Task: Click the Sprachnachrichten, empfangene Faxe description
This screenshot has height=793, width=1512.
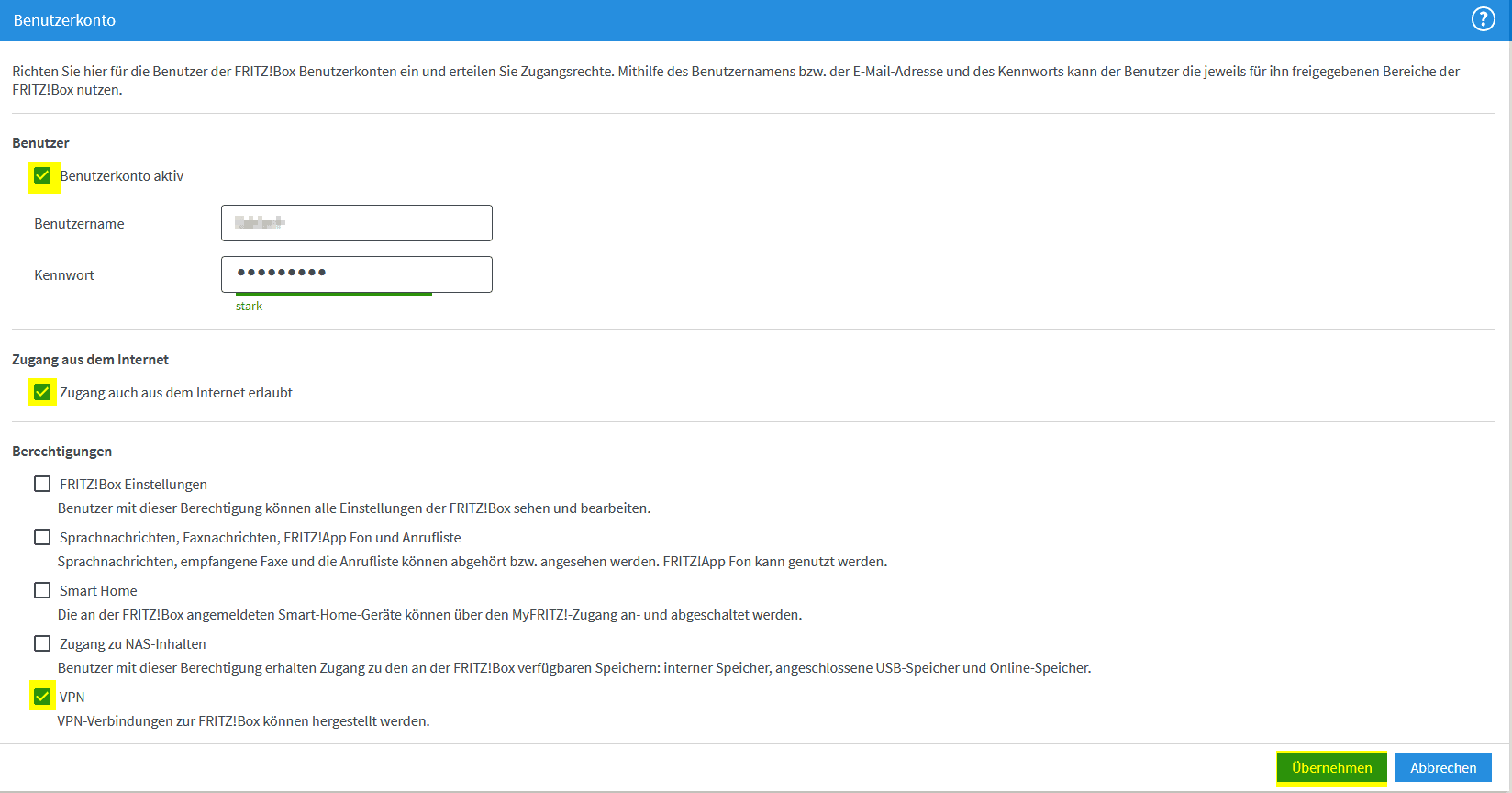Action: click(472, 562)
